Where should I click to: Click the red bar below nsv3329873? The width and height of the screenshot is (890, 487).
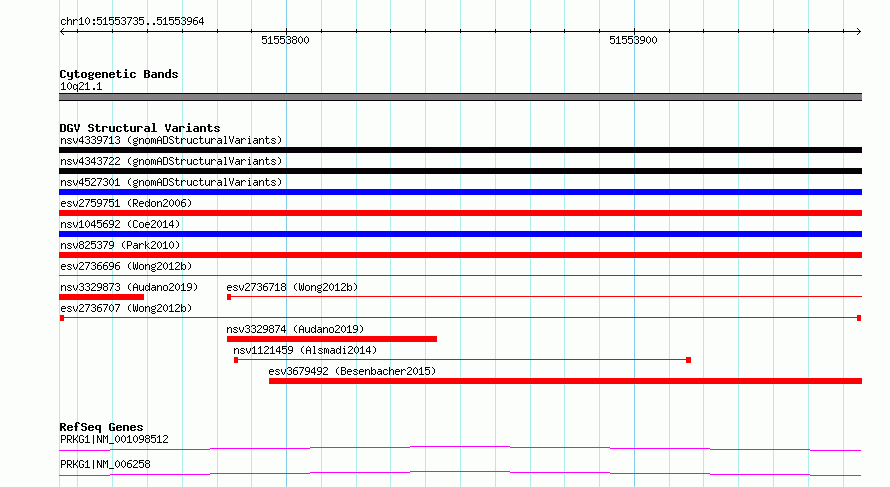pyautogui.click(x=102, y=297)
